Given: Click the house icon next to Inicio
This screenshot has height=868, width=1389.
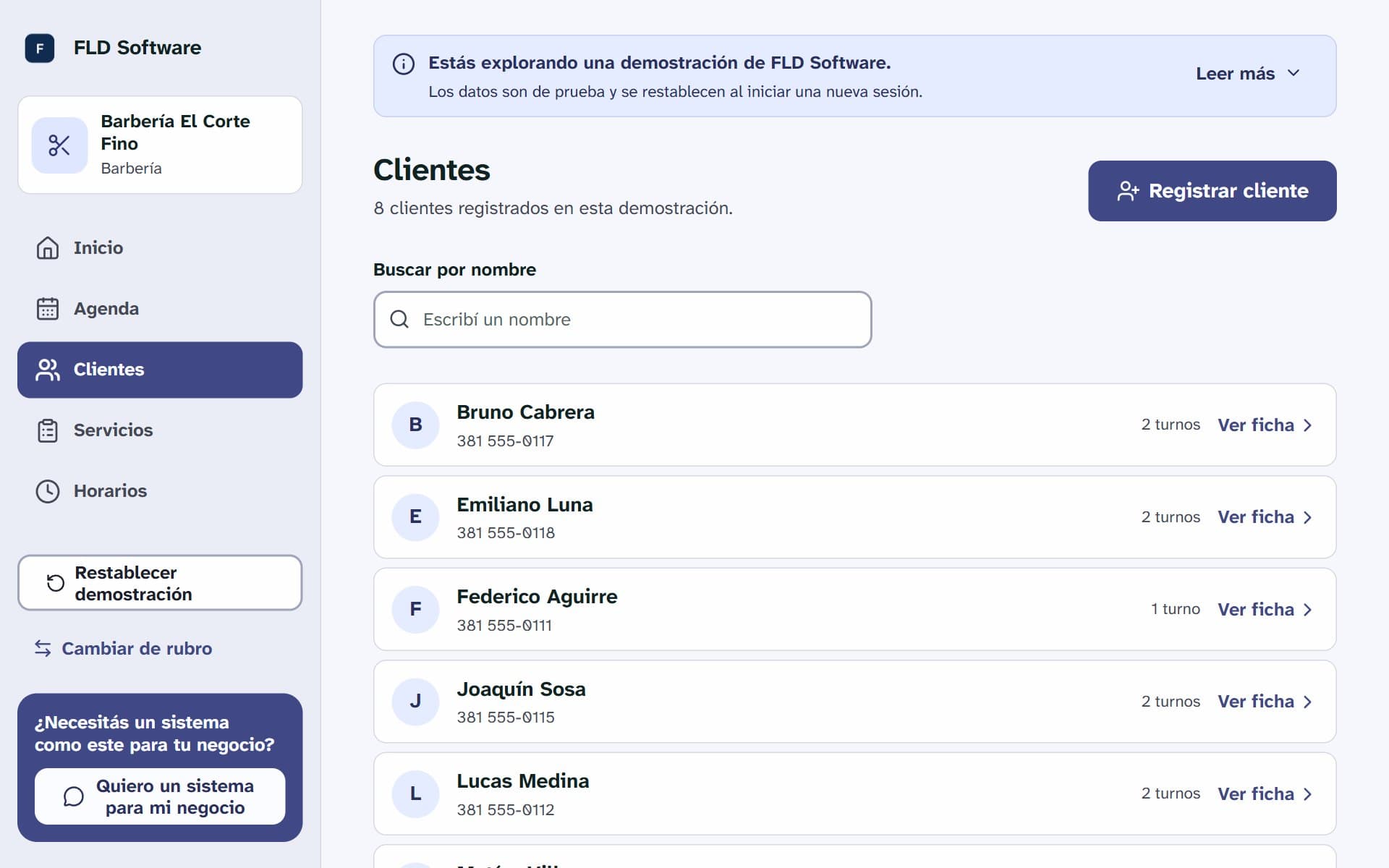Looking at the screenshot, I should (x=48, y=248).
